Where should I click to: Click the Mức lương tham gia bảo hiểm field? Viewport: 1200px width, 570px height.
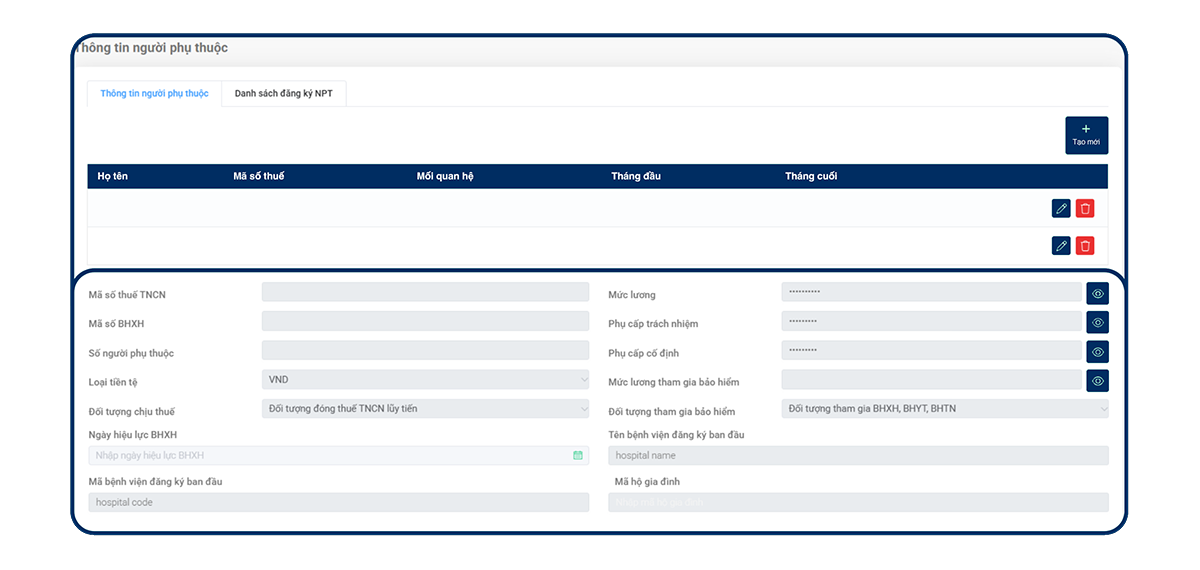(x=932, y=380)
